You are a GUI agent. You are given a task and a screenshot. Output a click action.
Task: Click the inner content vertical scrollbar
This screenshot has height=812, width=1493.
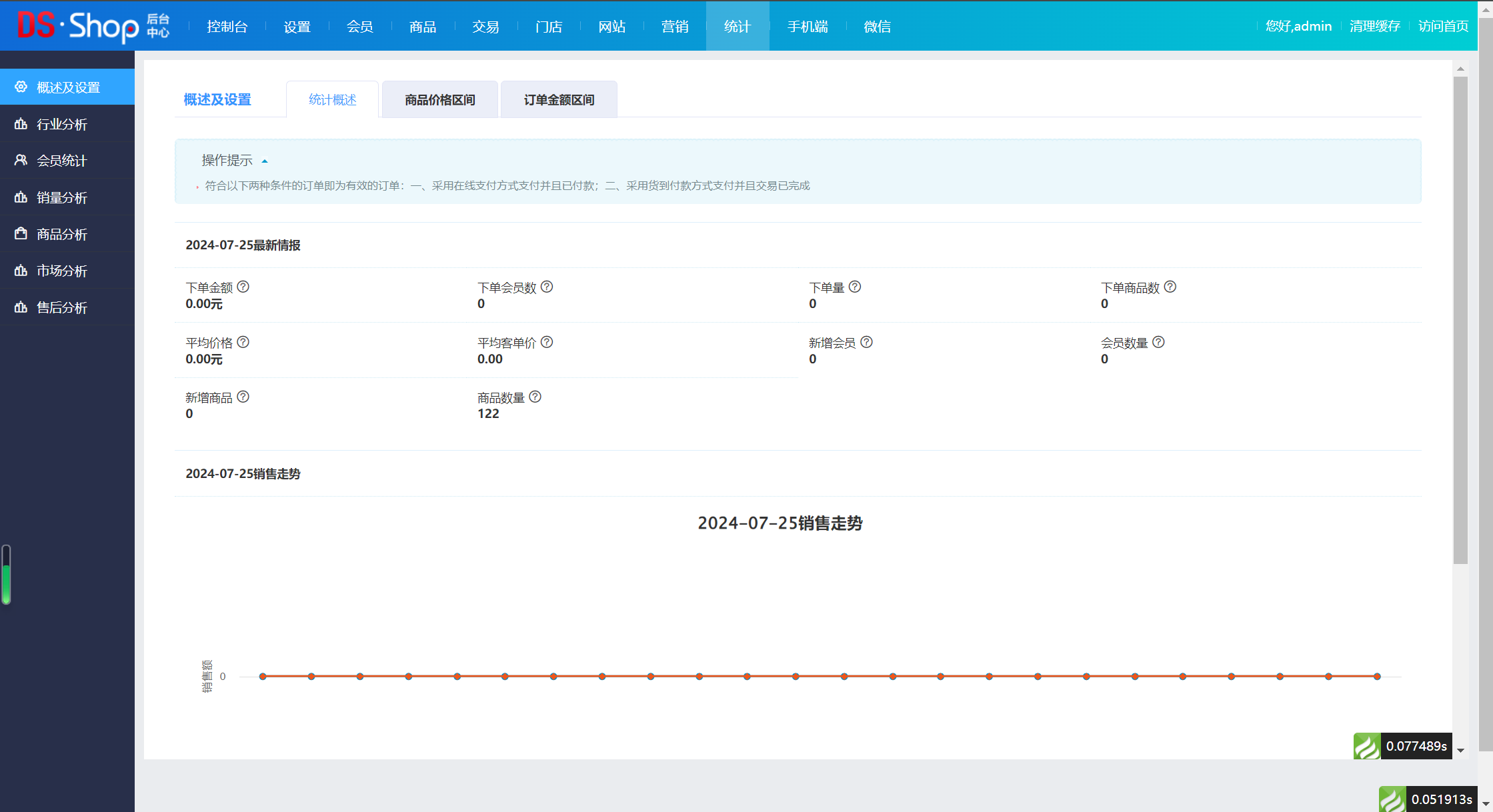point(1460,320)
